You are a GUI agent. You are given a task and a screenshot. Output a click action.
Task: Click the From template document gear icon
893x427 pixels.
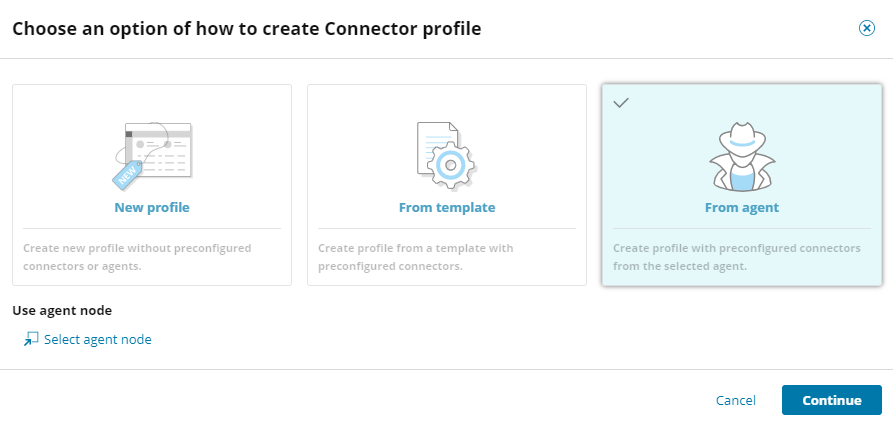coord(446,155)
